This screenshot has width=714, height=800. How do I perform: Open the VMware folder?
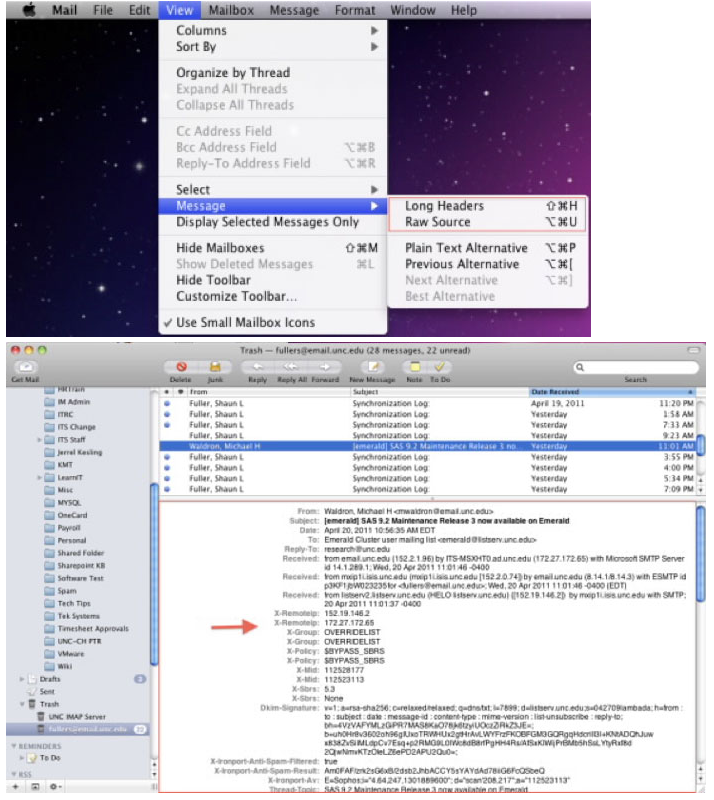(x=65, y=655)
